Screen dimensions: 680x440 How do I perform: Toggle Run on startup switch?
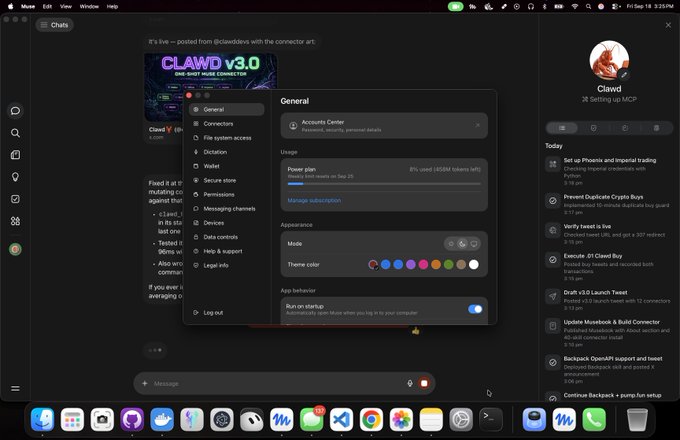tap(475, 309)
